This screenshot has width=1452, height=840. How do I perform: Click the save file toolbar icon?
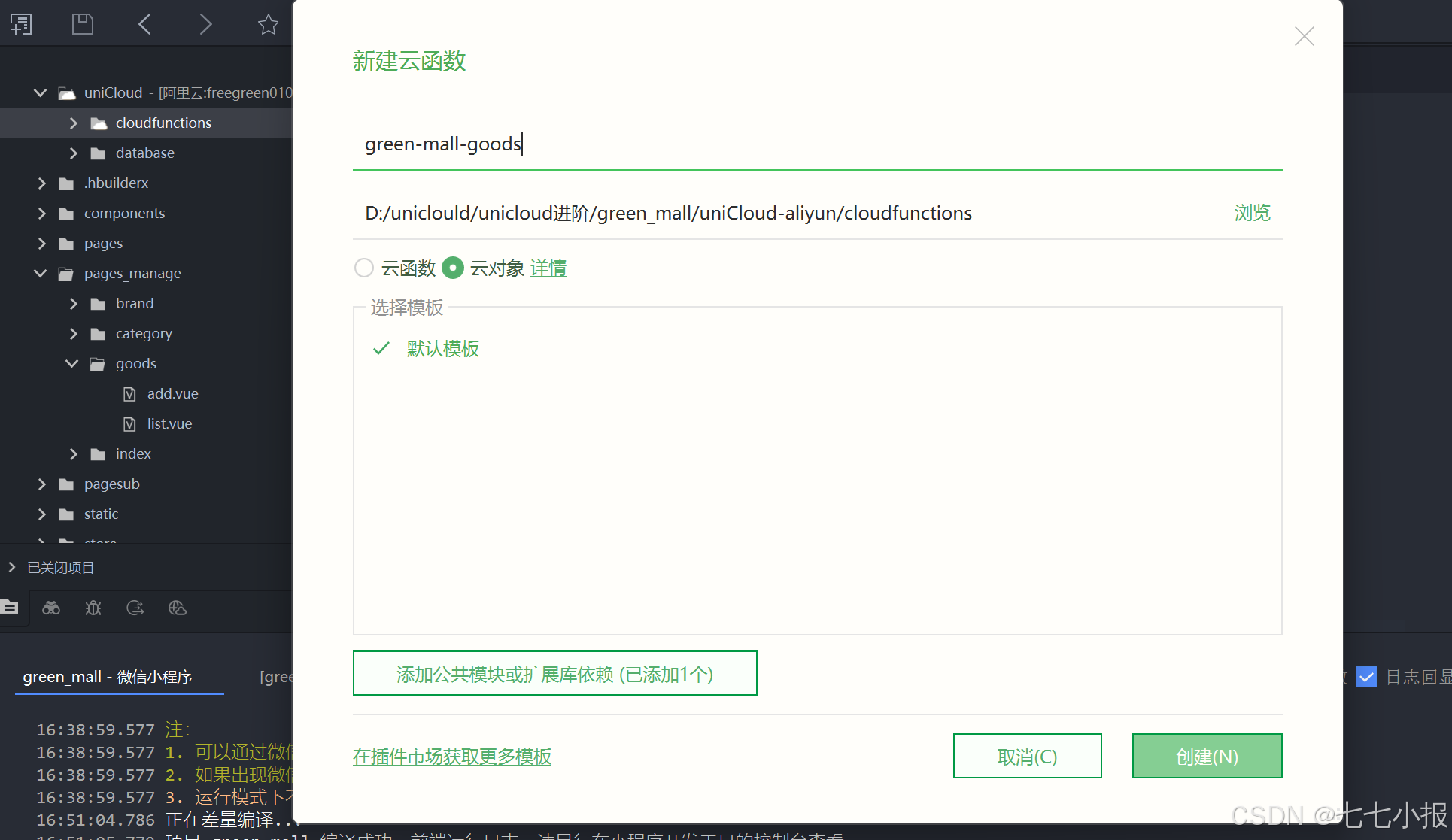point(83,24)
